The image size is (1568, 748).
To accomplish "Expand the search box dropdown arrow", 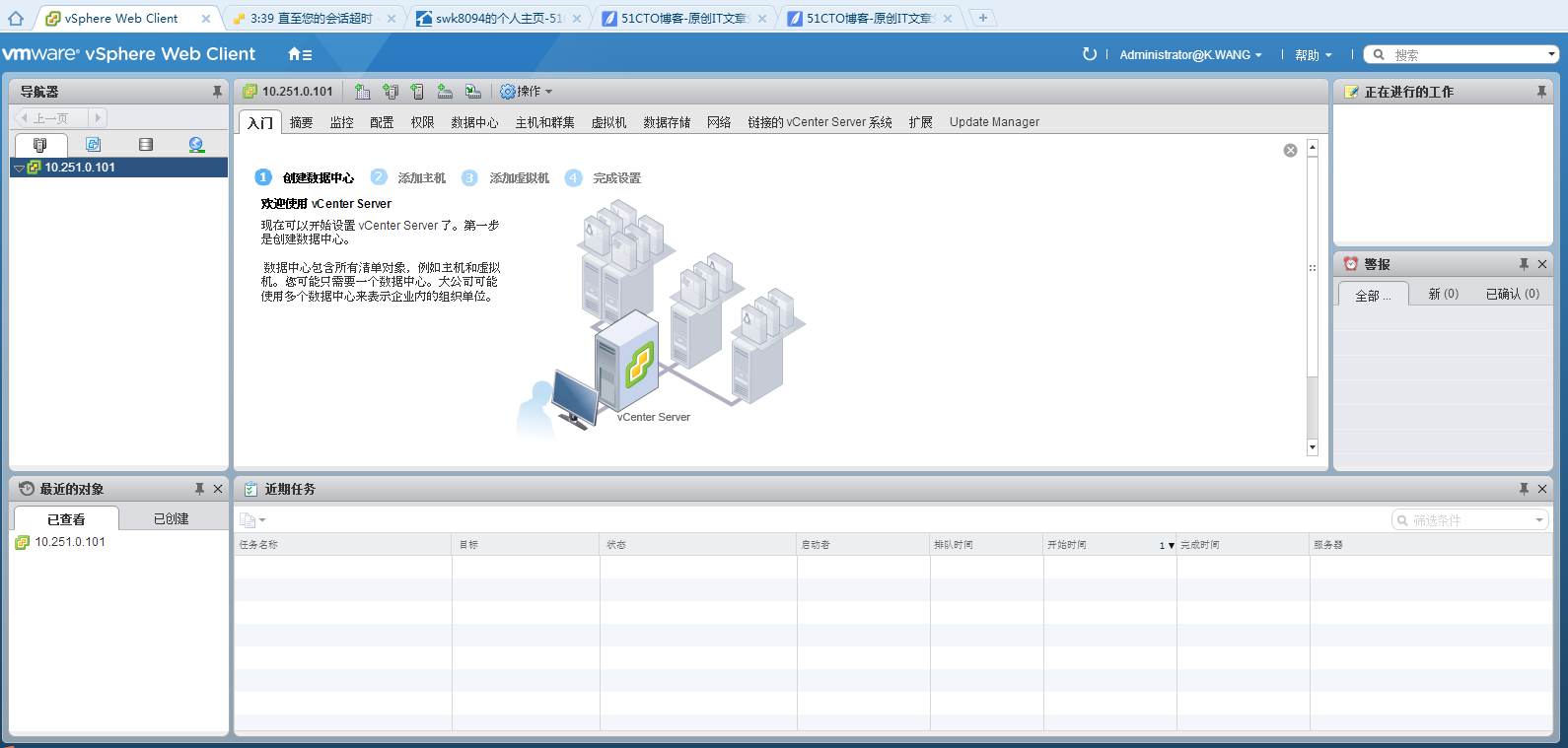I will (x=1550, y=55).
